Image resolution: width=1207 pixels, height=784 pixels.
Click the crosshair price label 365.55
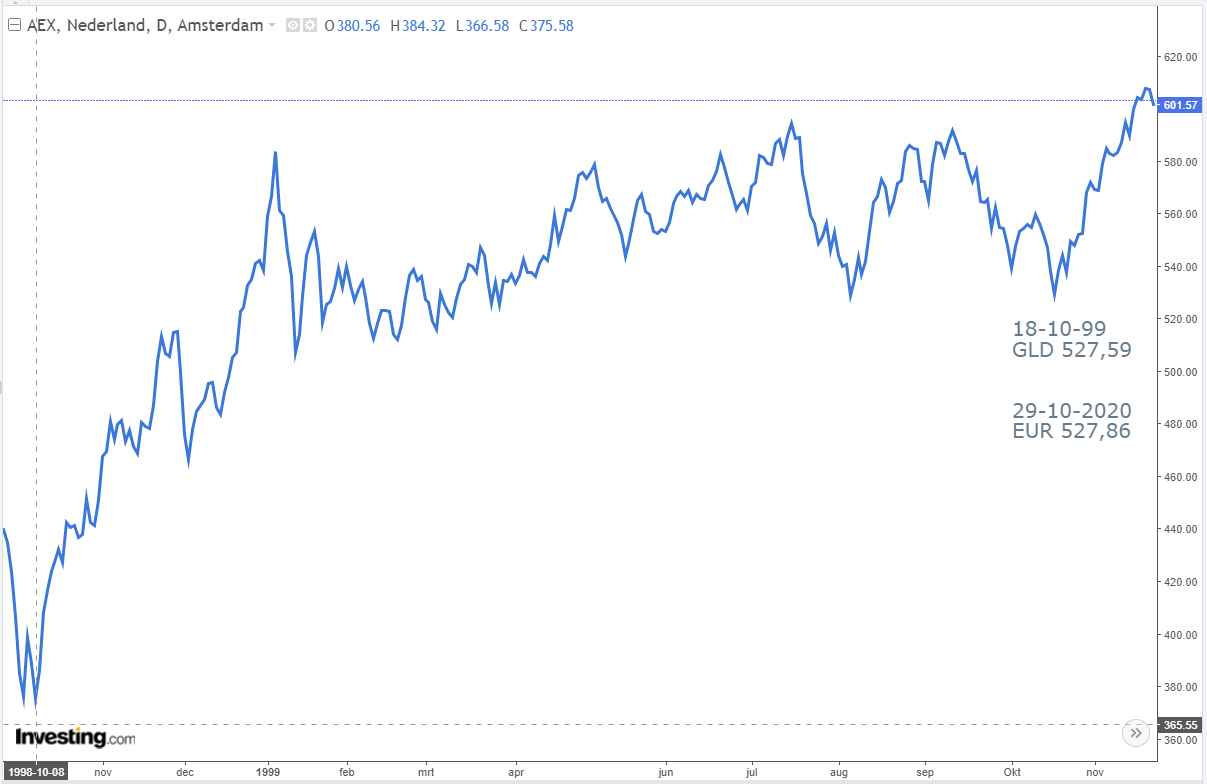coord(1181,724)
